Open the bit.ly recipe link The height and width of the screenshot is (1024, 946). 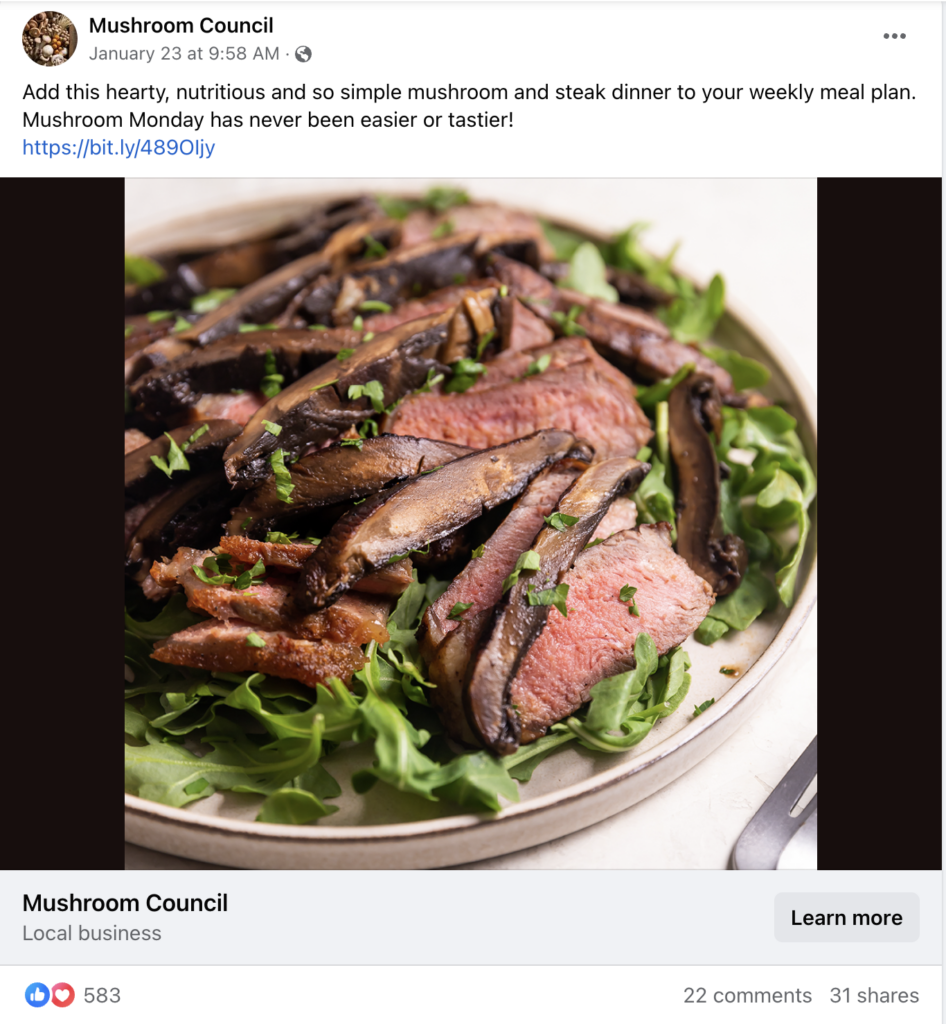click(119, 148)
